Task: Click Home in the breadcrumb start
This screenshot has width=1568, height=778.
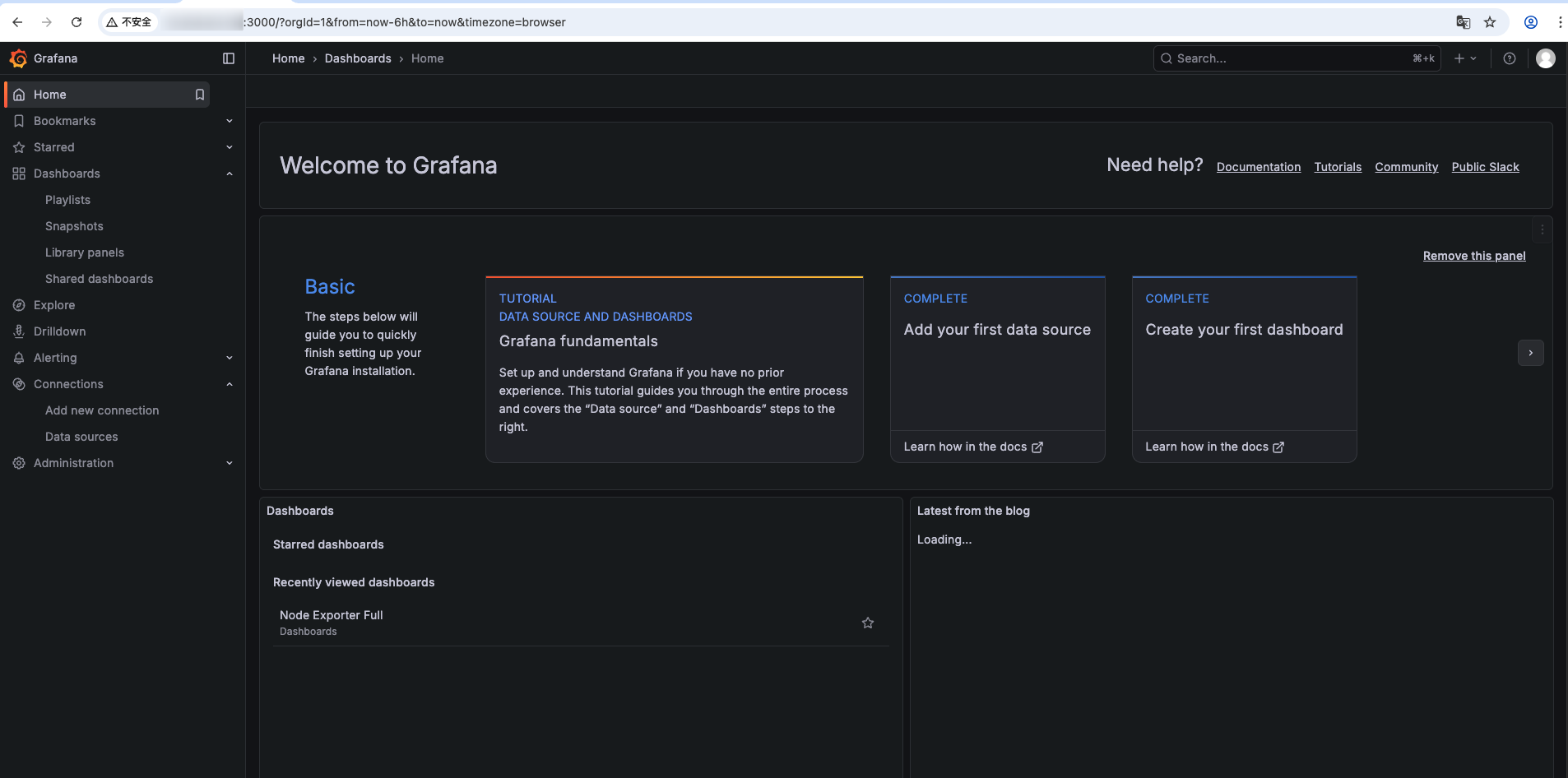Action: point(289,58)
